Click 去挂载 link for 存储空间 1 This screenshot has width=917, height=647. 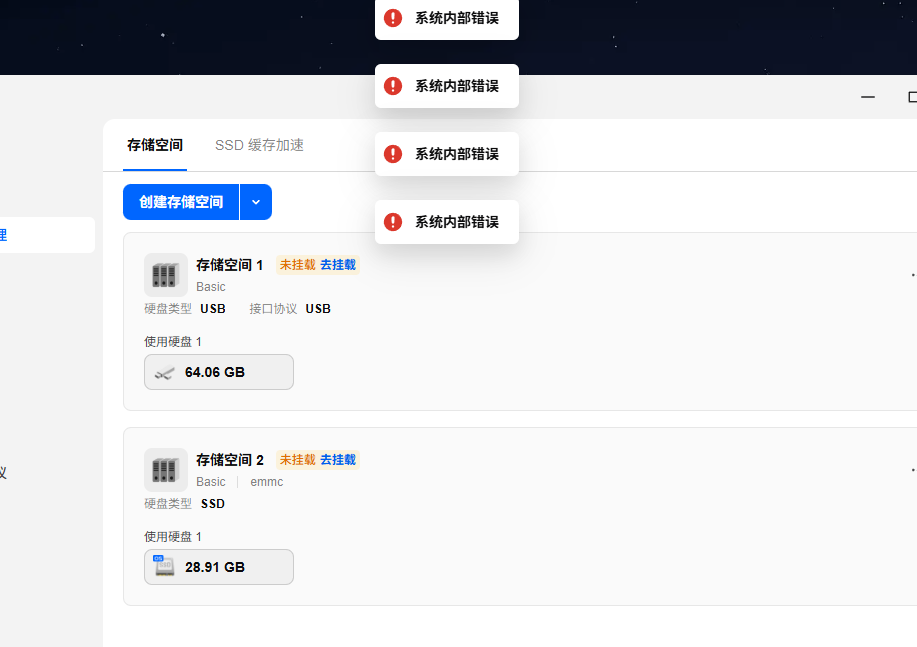click(x=338, y=265)
